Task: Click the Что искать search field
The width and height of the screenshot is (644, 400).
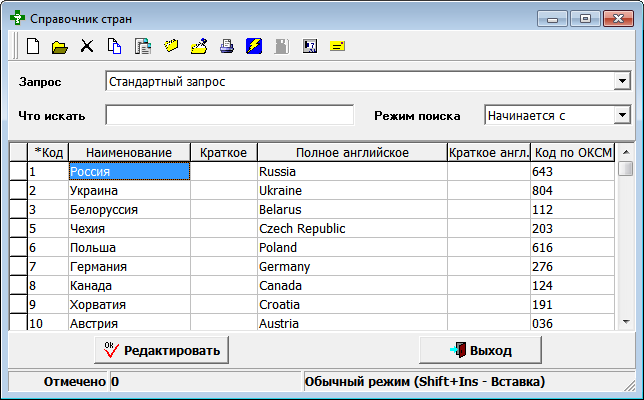Action: click(230, 116)
